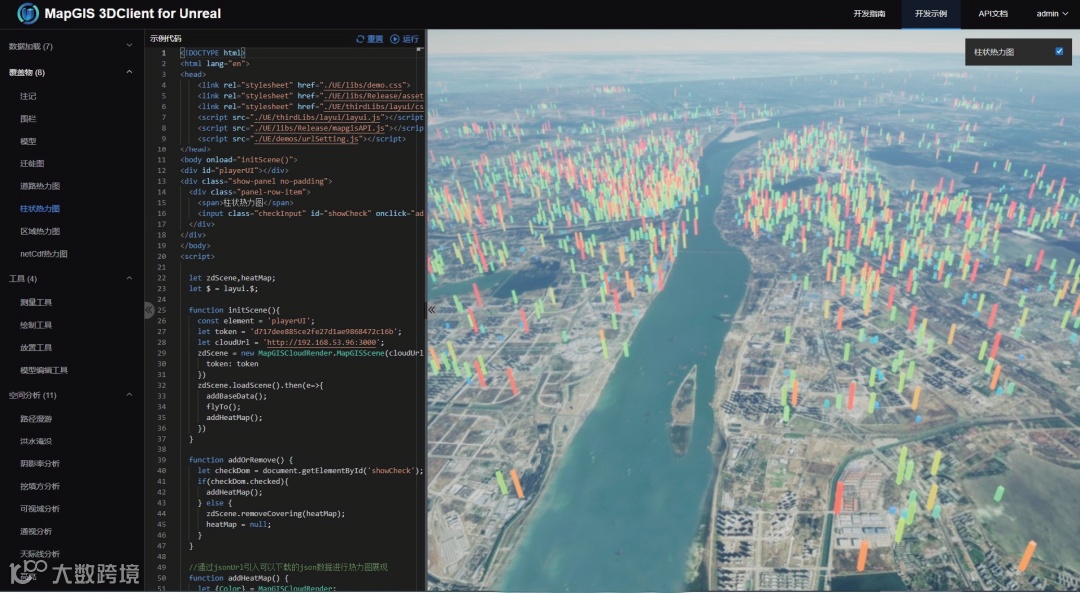
Task: Click the 重置 reset code button
Action: click(370, 39)
